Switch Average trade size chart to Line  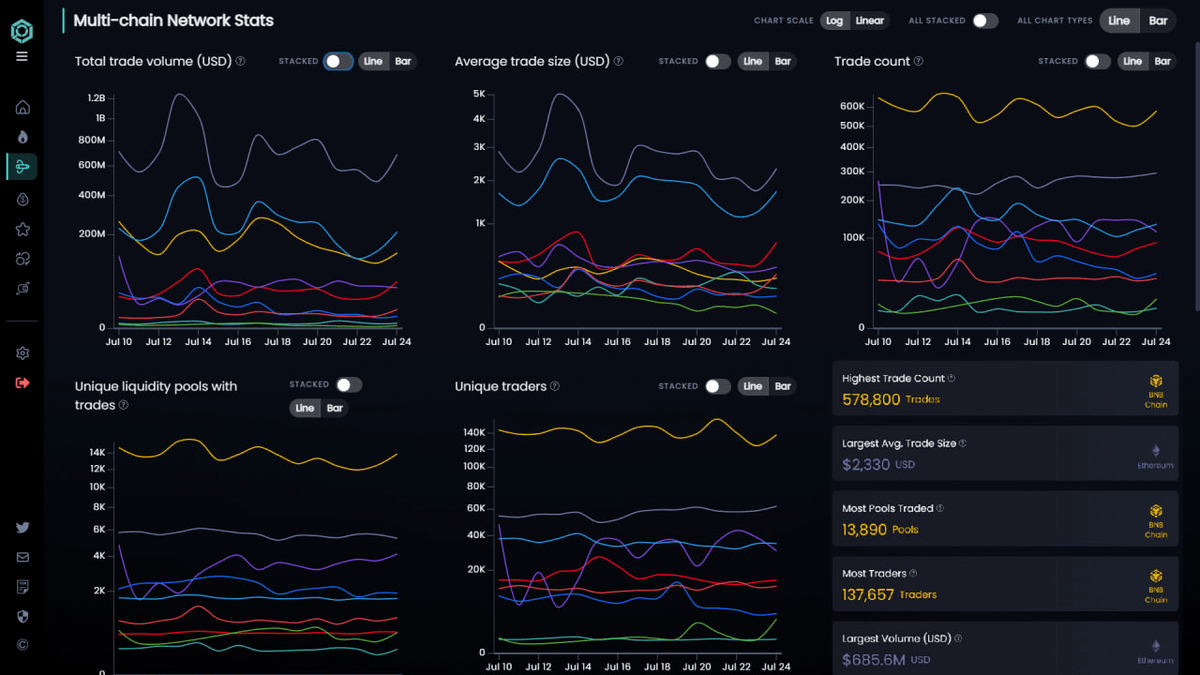(753, 61)
